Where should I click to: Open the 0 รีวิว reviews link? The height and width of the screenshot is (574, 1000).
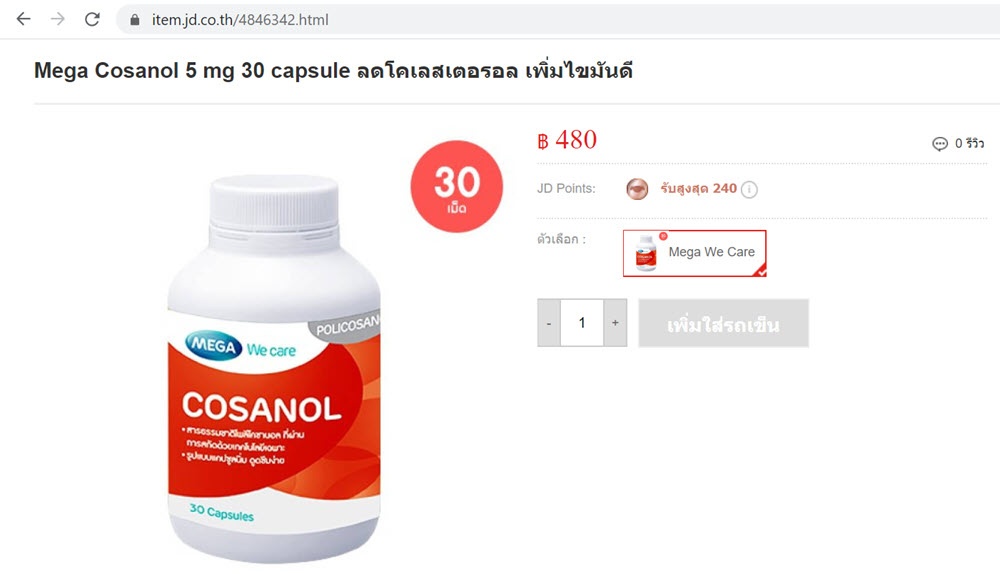click(x=969, y=144)
